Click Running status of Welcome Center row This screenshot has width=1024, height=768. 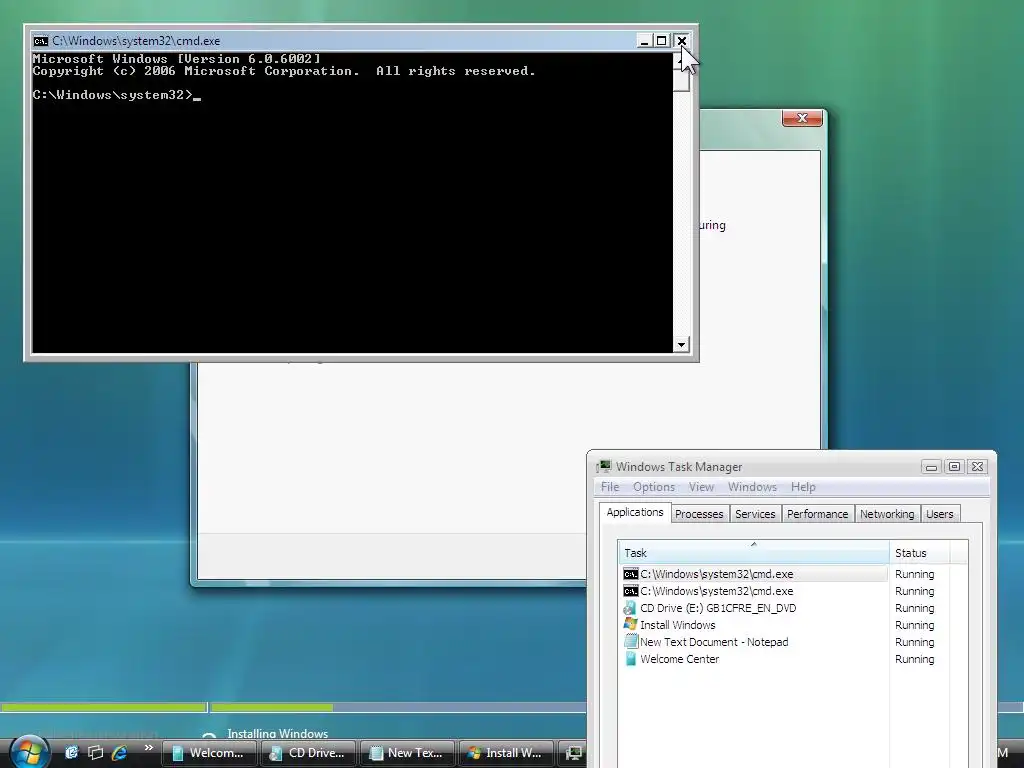click(x=914, y=659)
